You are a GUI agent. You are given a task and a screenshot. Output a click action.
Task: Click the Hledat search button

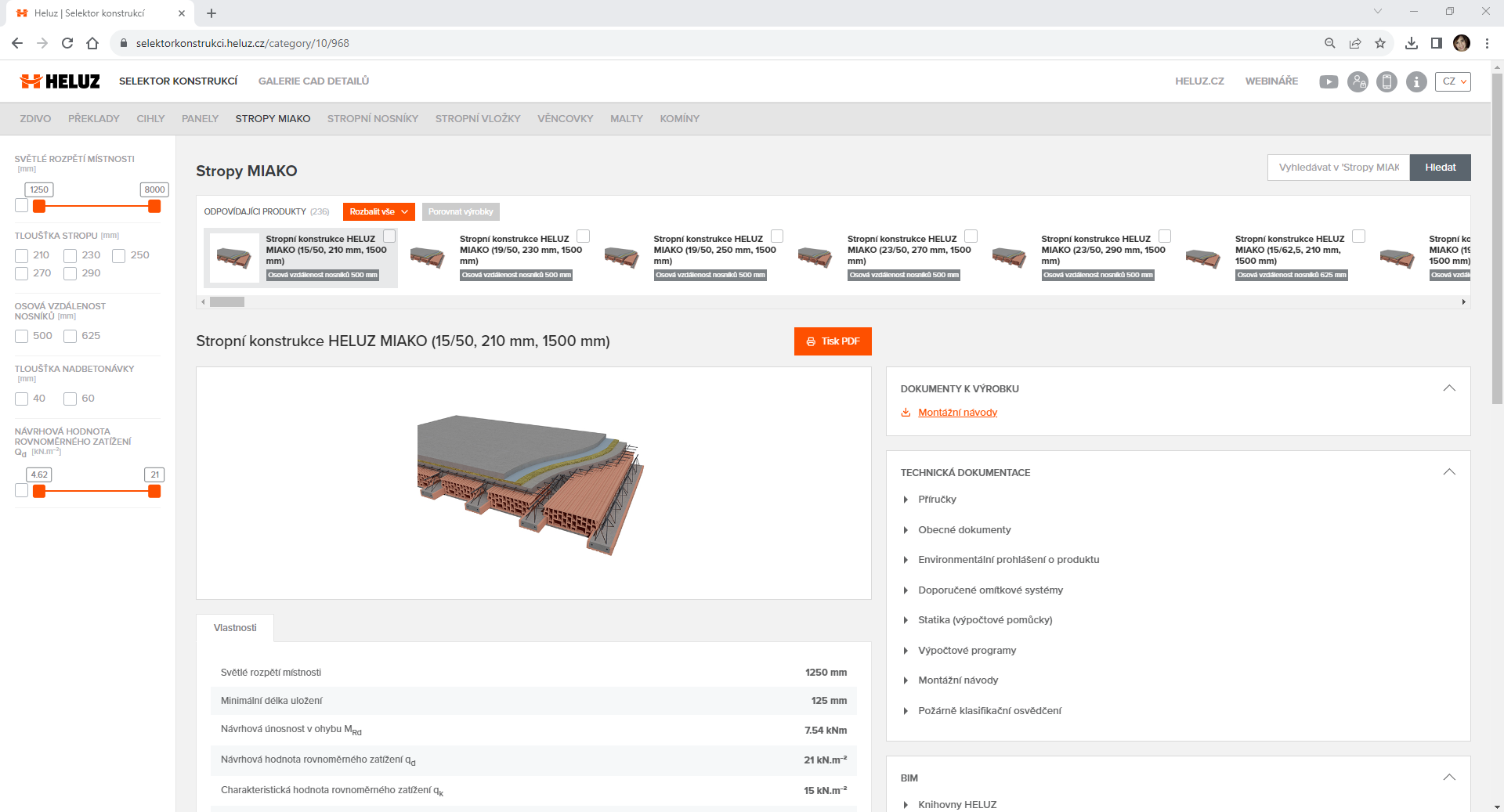point(1441,168)
